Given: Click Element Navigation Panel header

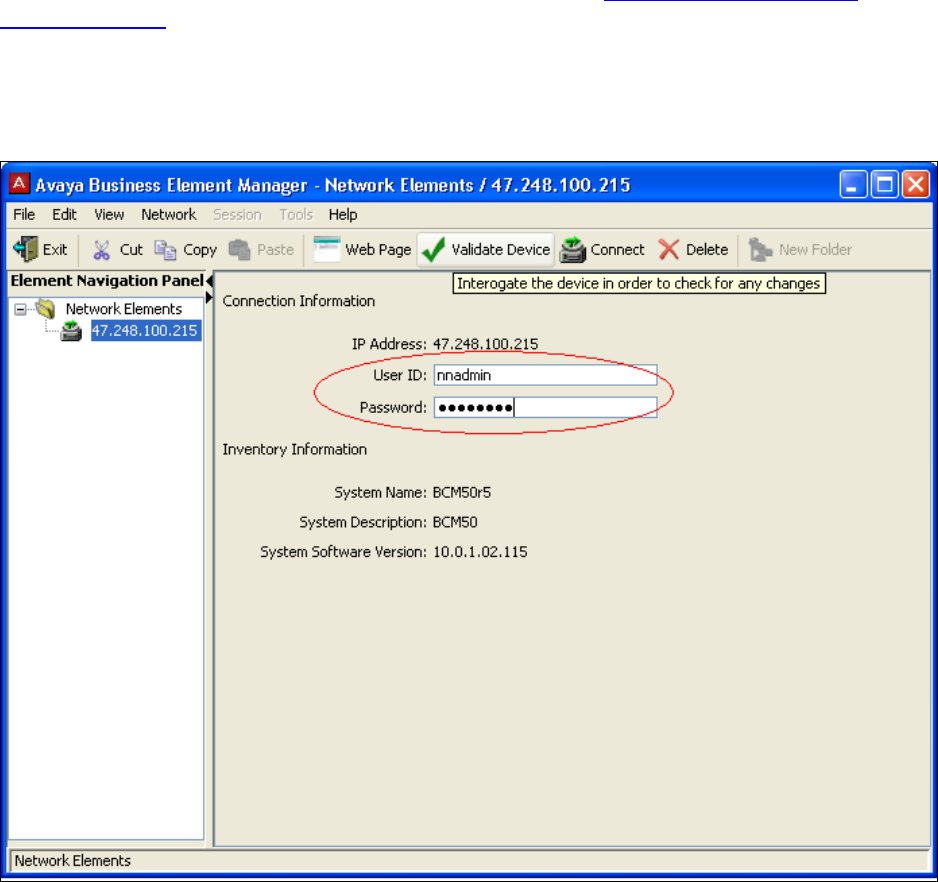Looking at the screenshot, I should click(107, 281).
